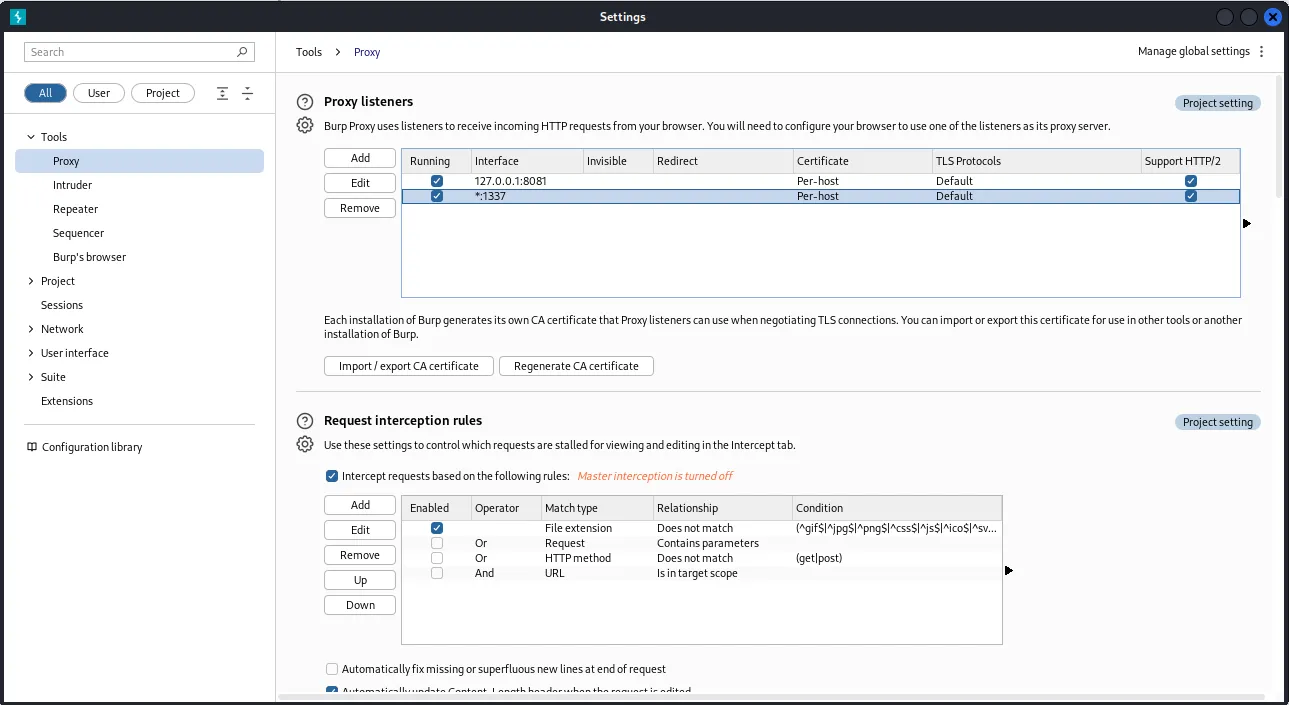1289x705 pixels.
Task: Click the expand all sections icon
Action: (223, 93)
